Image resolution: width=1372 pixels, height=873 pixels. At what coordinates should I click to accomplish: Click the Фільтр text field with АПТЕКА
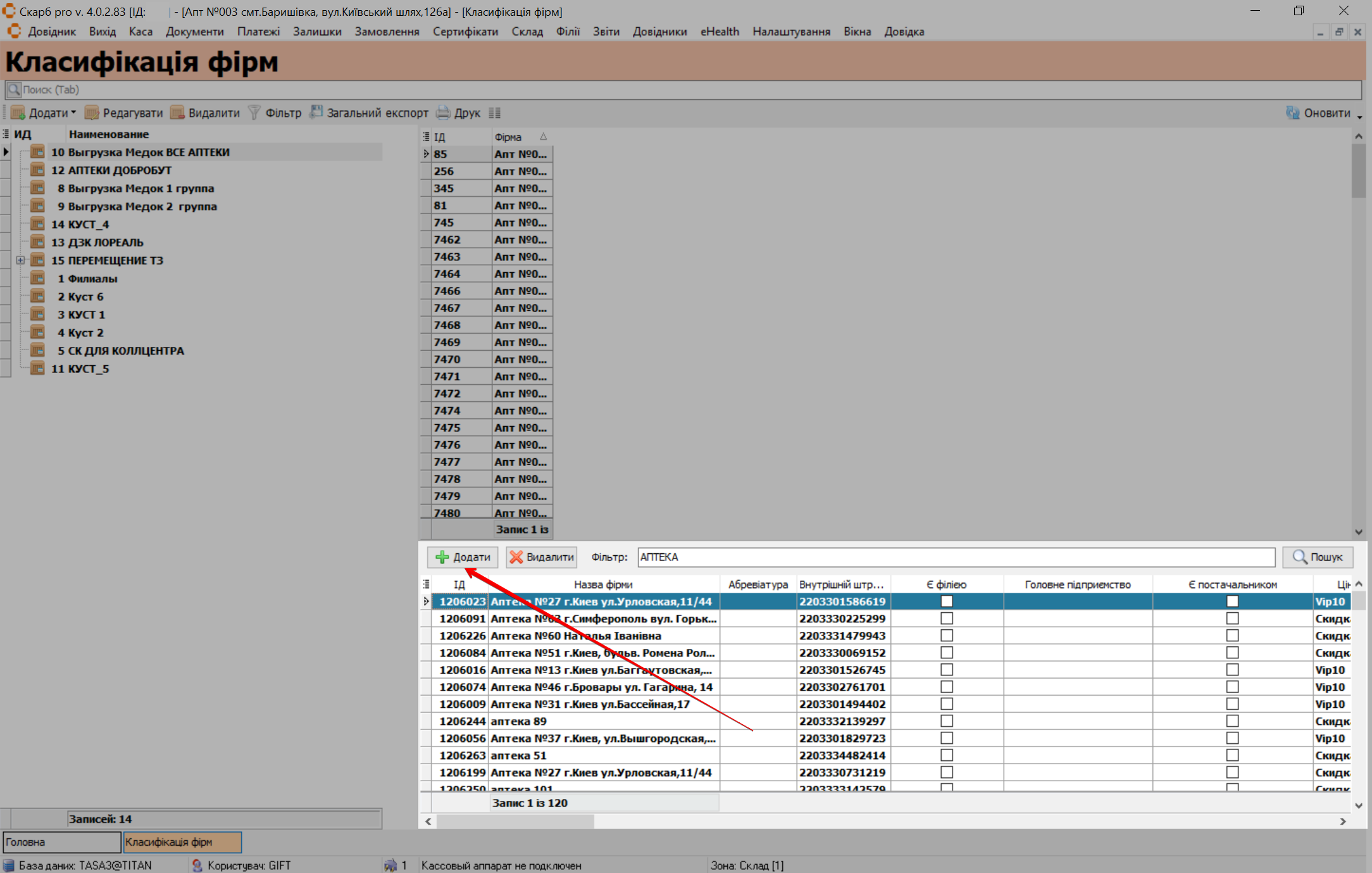point(956,557)
